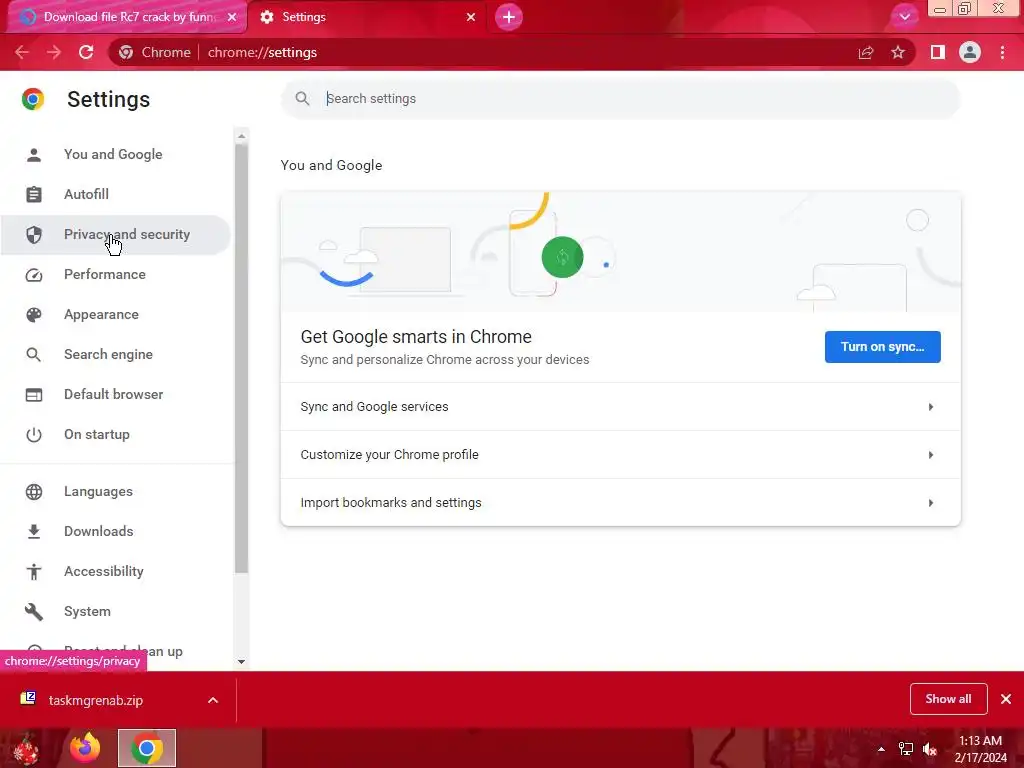
Task: Open System settings
Action: click(x=115, y=611)
